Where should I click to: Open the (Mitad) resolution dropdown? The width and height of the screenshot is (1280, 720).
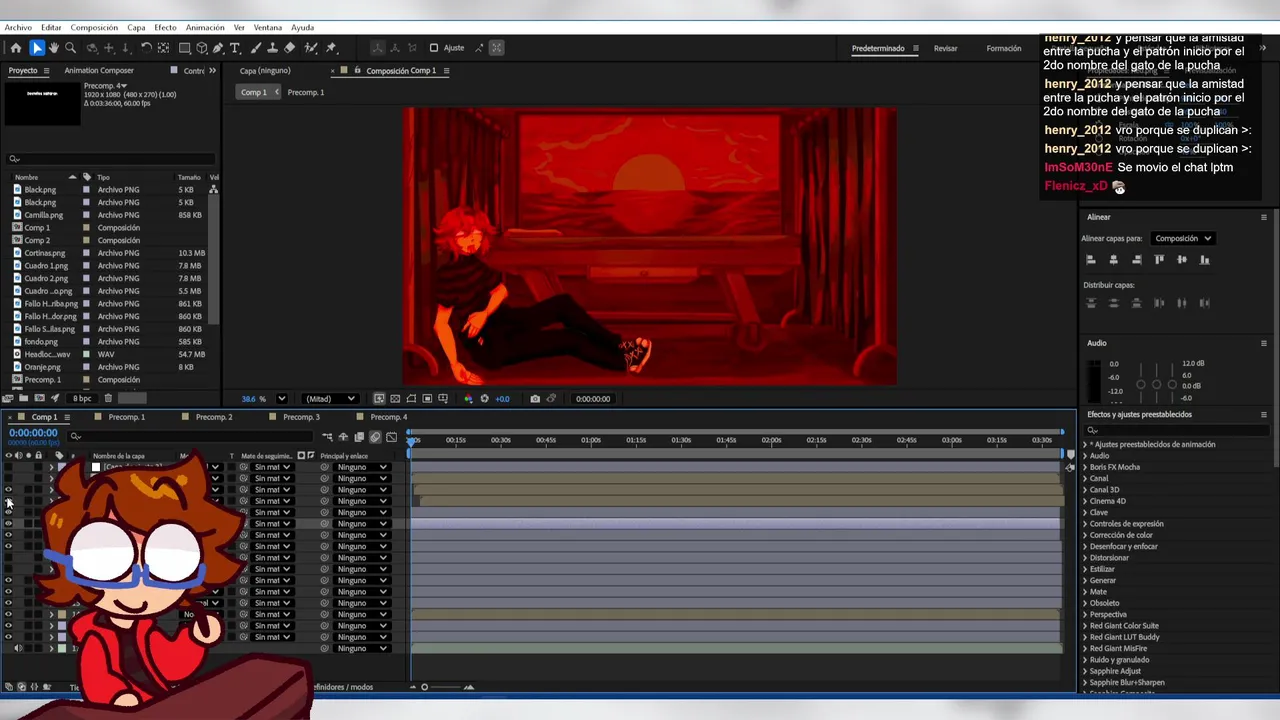pyautogui.click(x=330, y=399)
